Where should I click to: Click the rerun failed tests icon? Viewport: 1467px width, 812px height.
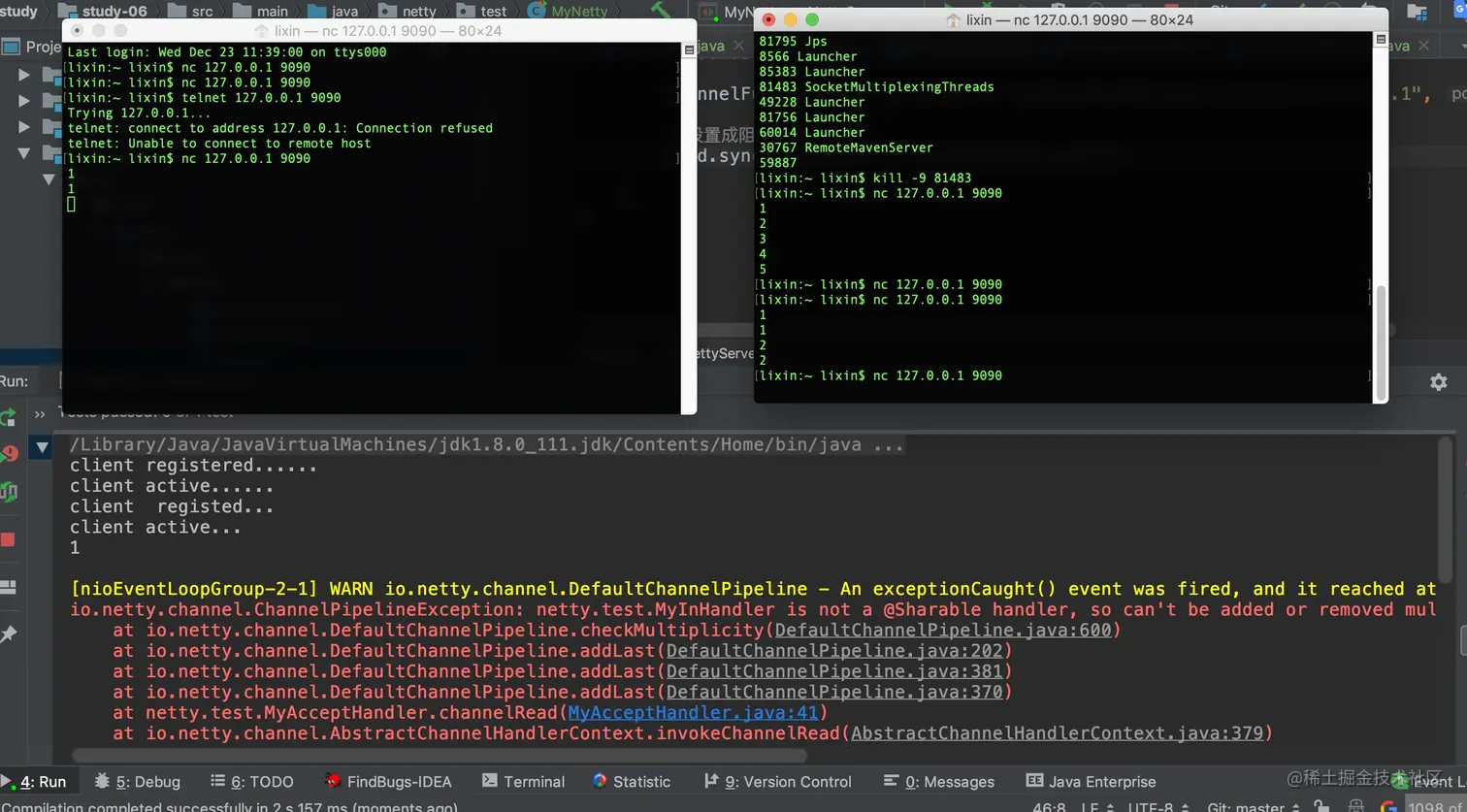coord(10,454)
